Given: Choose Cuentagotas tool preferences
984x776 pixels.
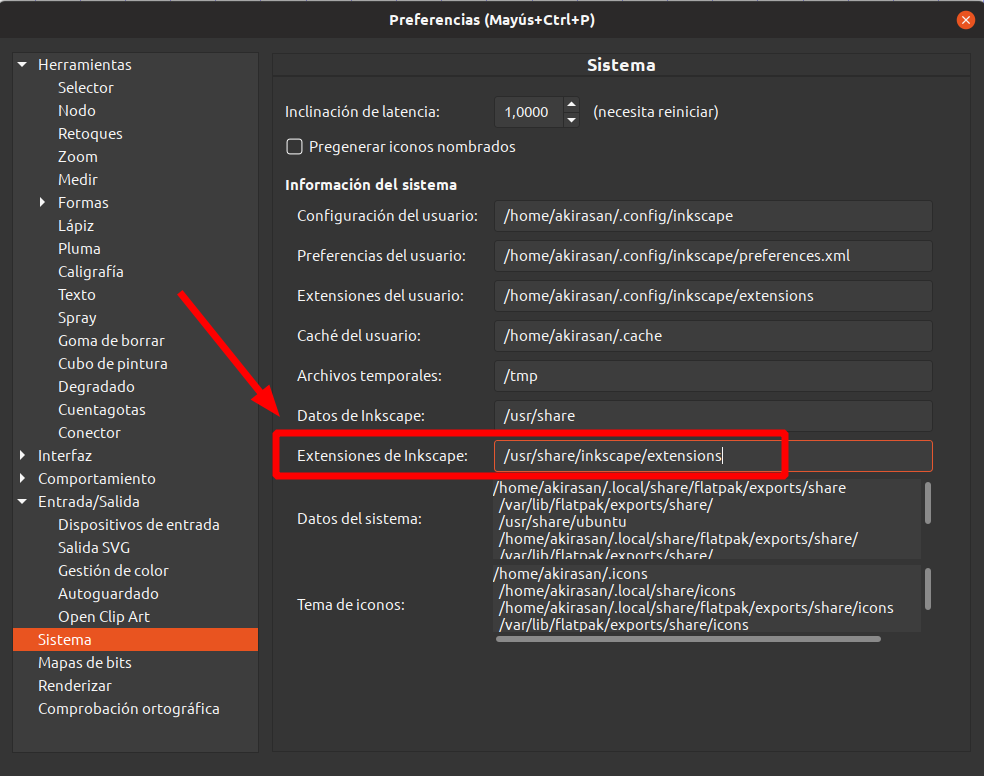Looking at the screenshot, I should point(102,410).
